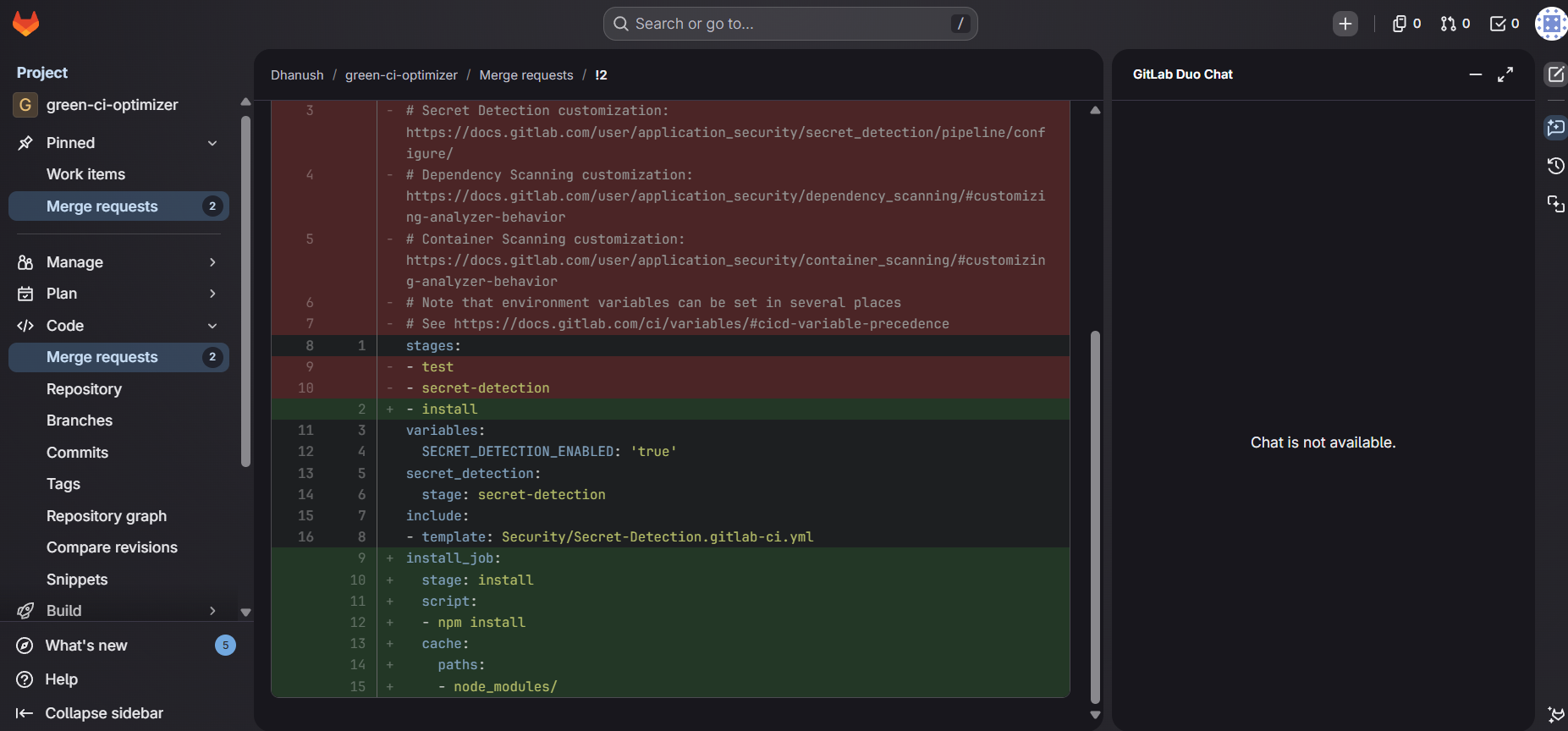
Task: Collapse the Code section chevron
Action: coord(212,326)
